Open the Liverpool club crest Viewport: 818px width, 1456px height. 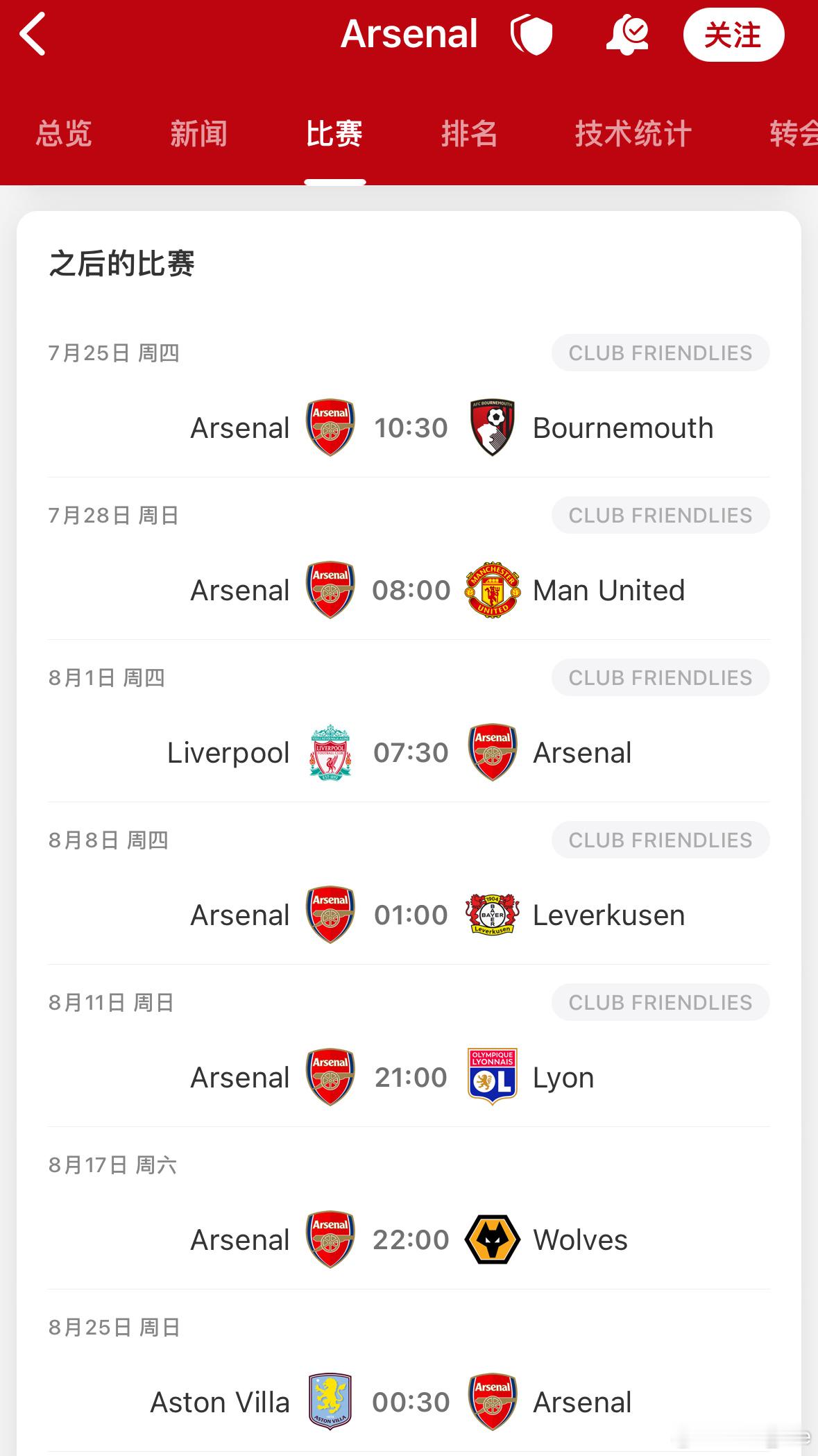[x=330, y=752]
